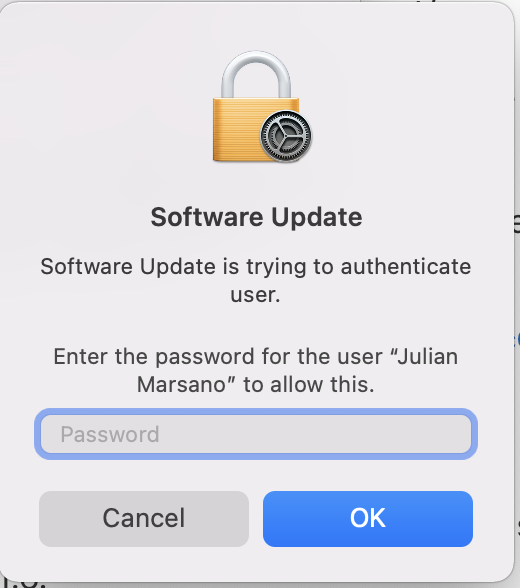The image size is (520, 588).
Task: Click the word 'user.' in the message
Action: point(255,295)
